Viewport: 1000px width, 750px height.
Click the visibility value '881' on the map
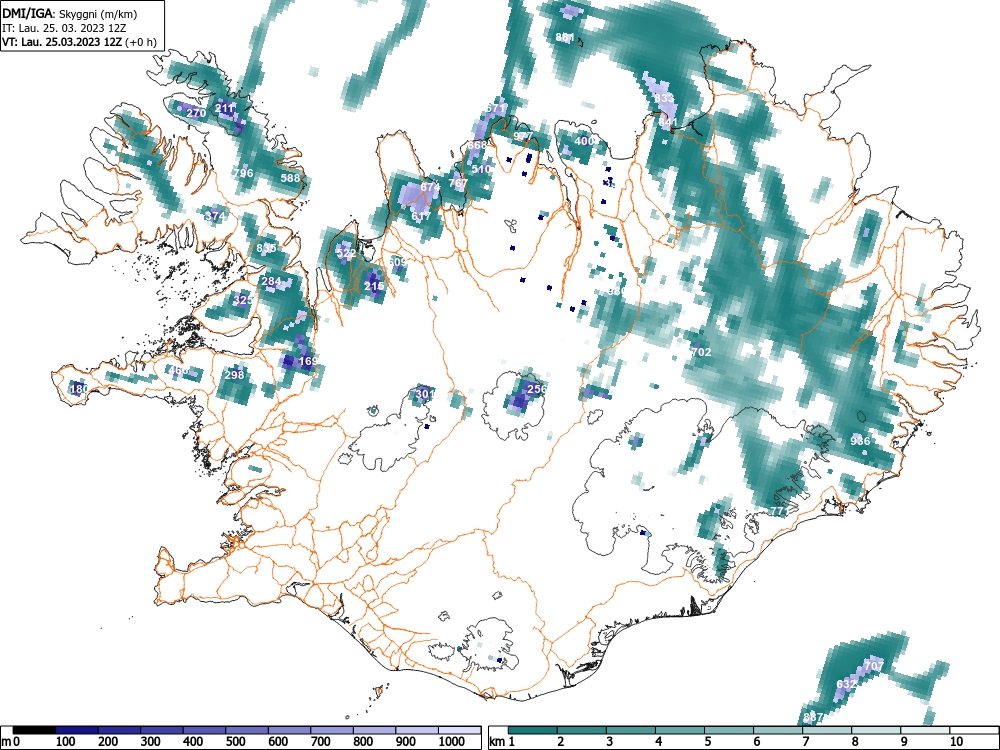(x=565, y=38)
